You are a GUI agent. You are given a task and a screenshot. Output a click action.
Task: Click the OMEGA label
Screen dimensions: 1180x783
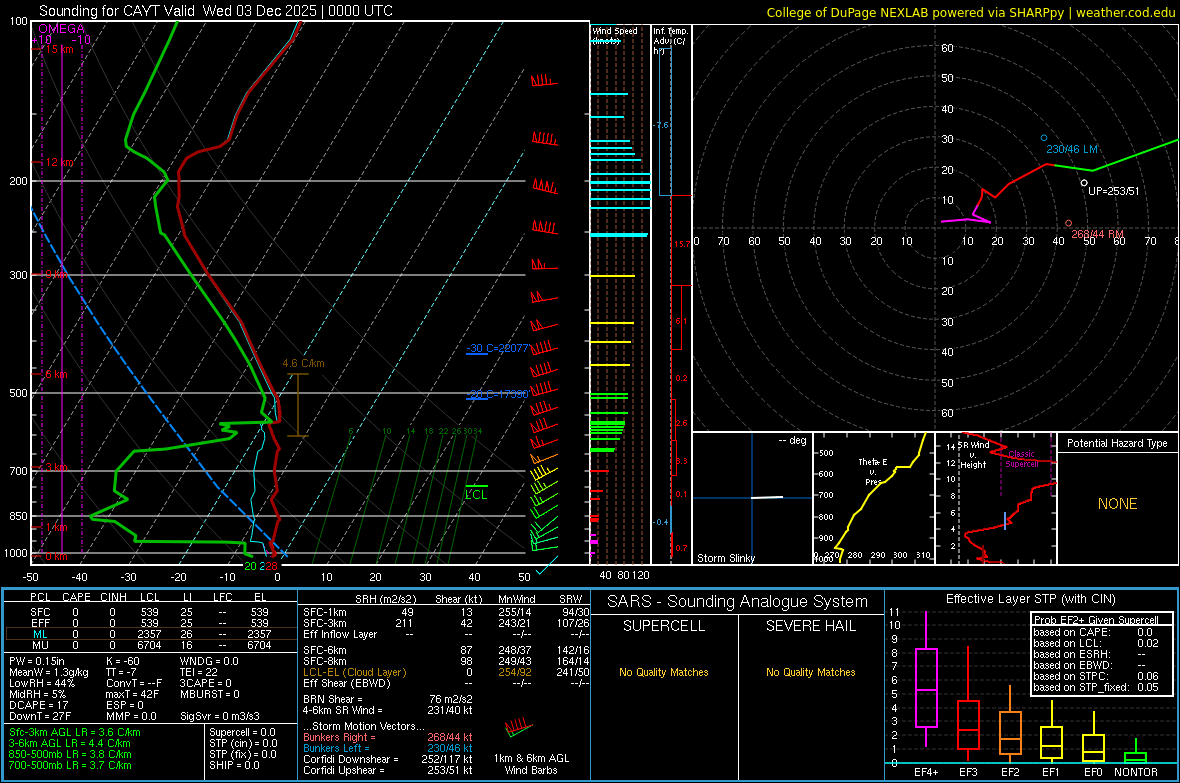click(x=62, y=29)
